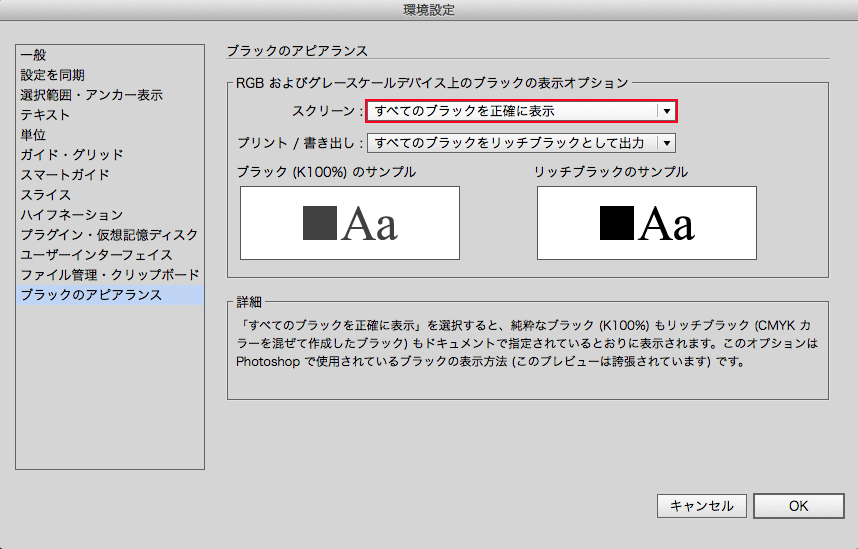Select スライス in the category list
The width and height of the screenshot is (858, 549).
(x=109, y=195)
